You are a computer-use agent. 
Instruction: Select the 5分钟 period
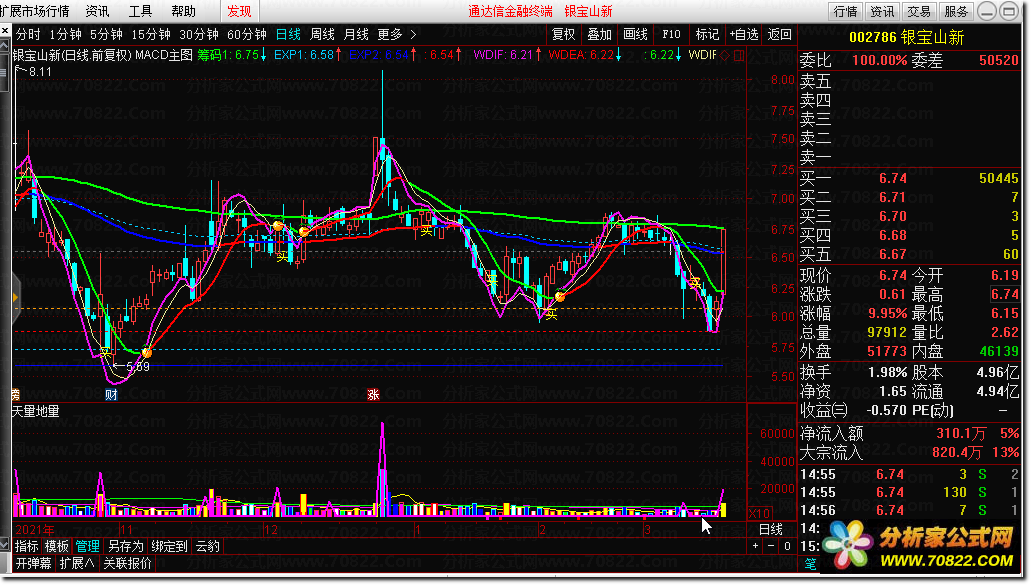(x=106, y=34)
